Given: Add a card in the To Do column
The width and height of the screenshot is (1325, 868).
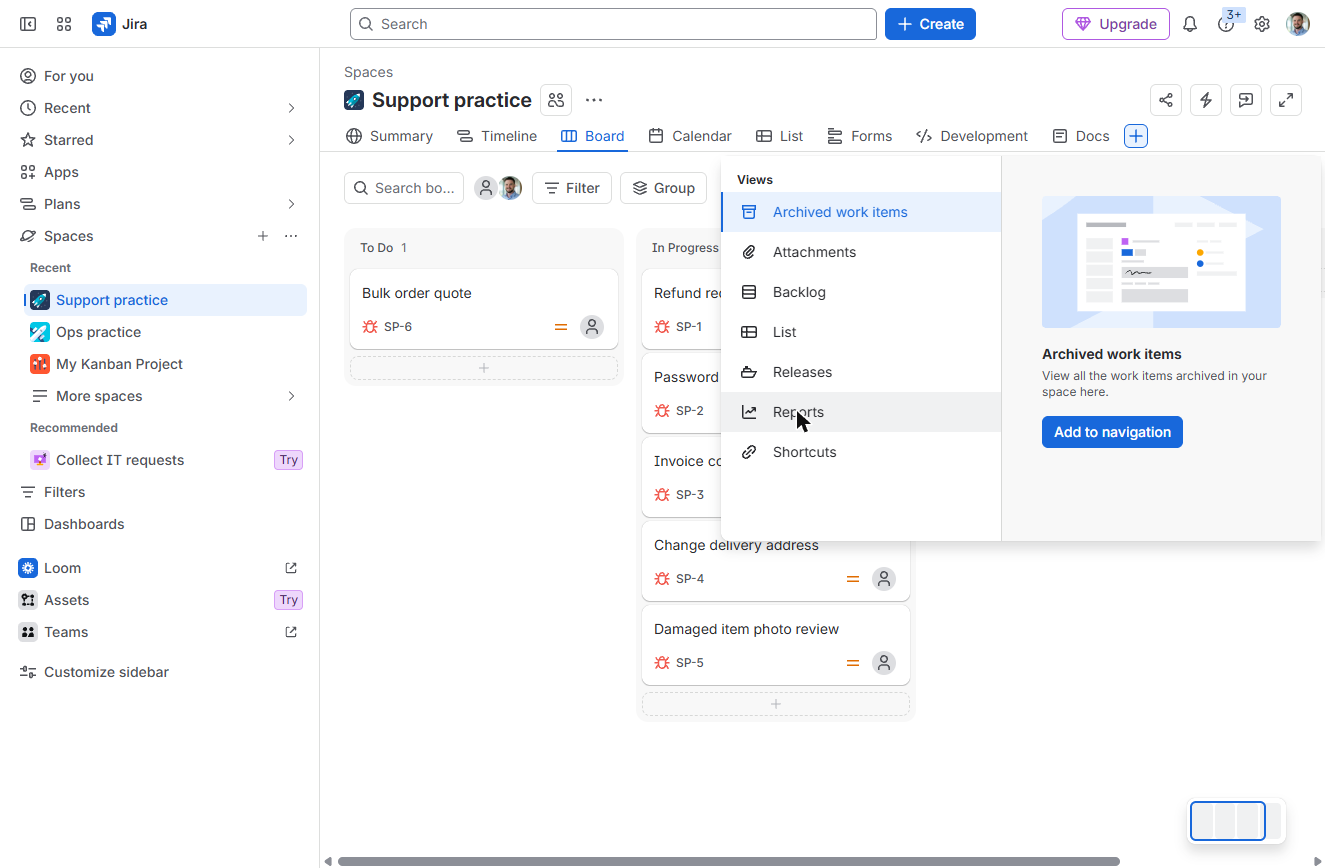Looking at the screenshot, I should click(484, 368).
